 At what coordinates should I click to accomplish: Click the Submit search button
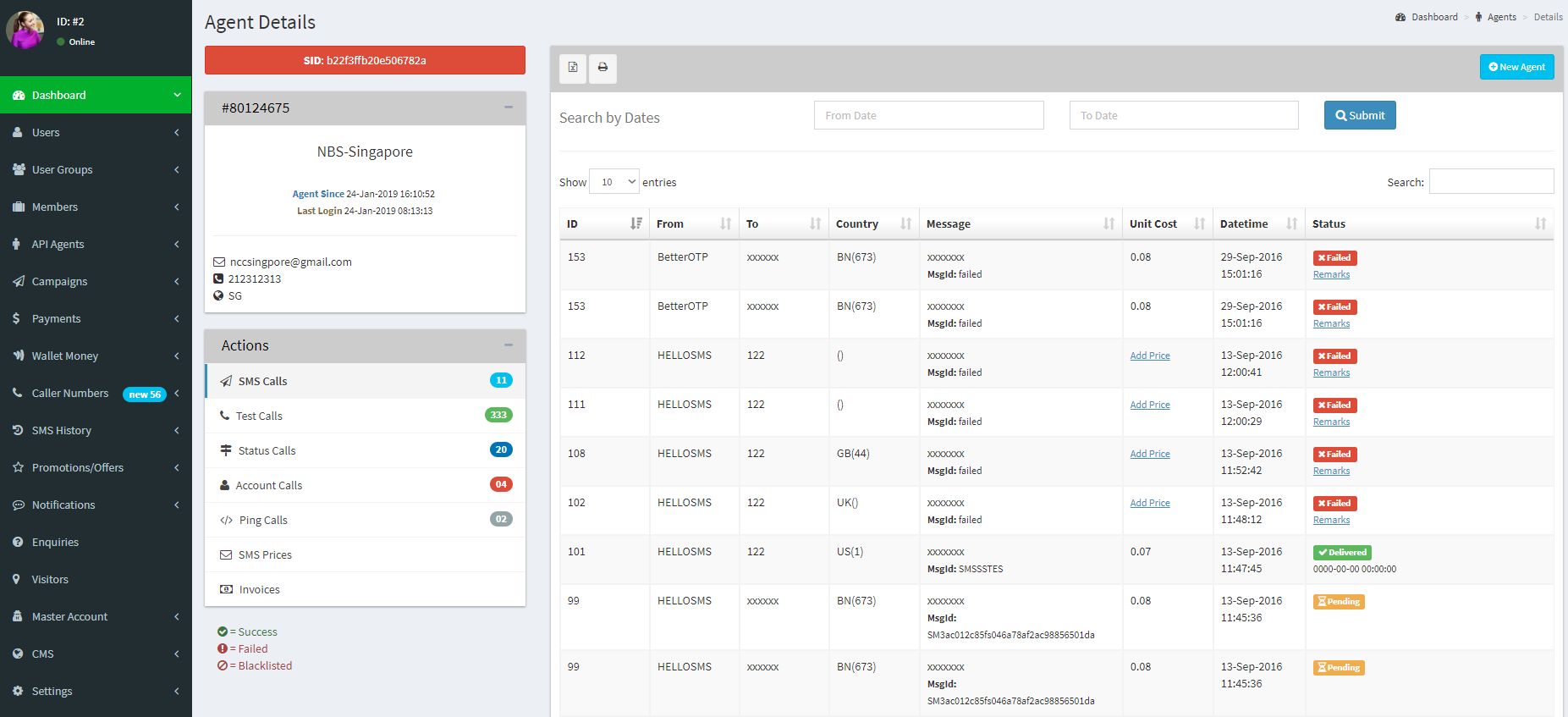(x=1360, y=115)
